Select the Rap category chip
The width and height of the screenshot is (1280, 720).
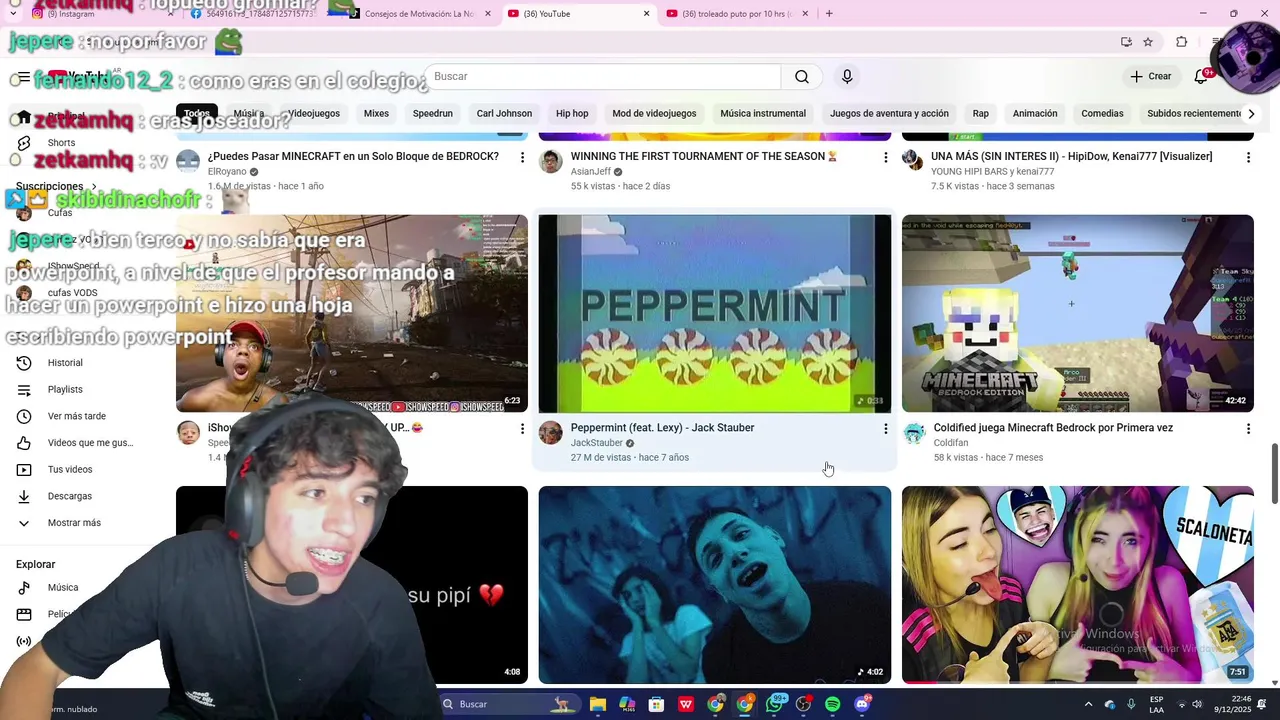(x=981, y=114)
